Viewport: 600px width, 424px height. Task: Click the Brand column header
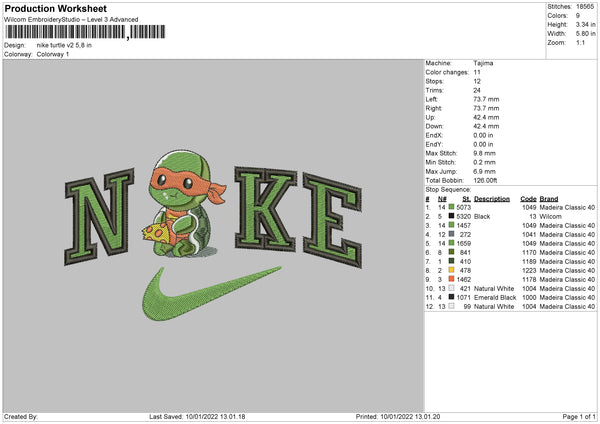click(549, 199)
